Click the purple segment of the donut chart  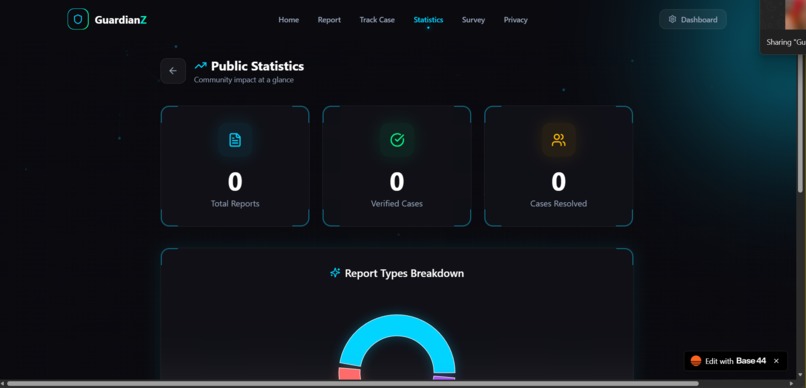coord(444,378)
